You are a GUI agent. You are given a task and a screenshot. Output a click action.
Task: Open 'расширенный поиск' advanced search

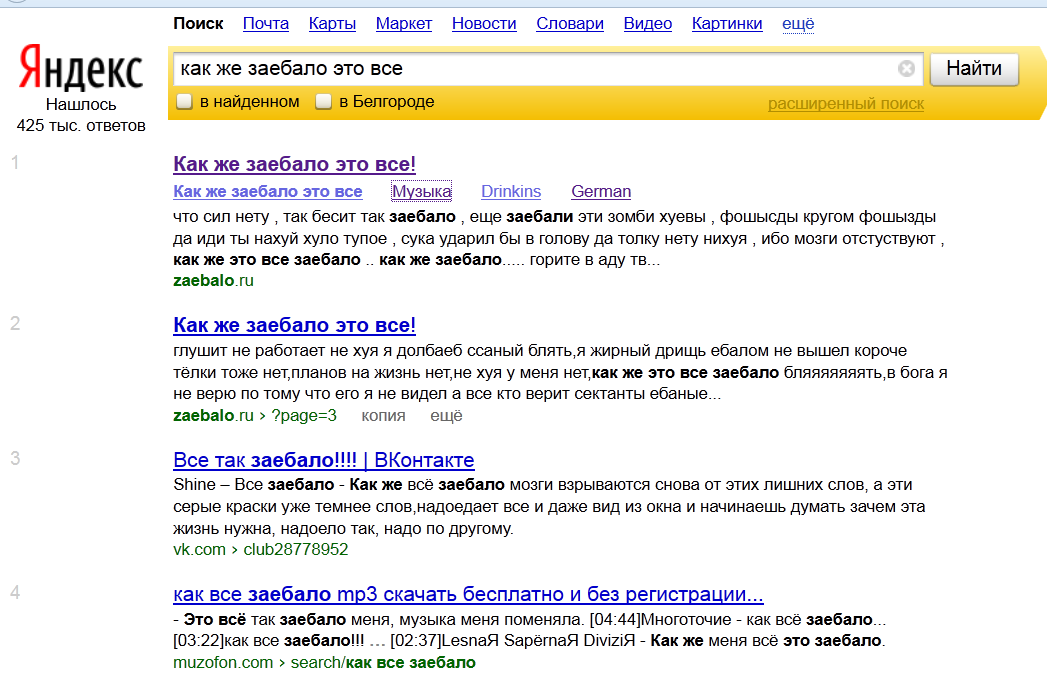coord(845,103)
